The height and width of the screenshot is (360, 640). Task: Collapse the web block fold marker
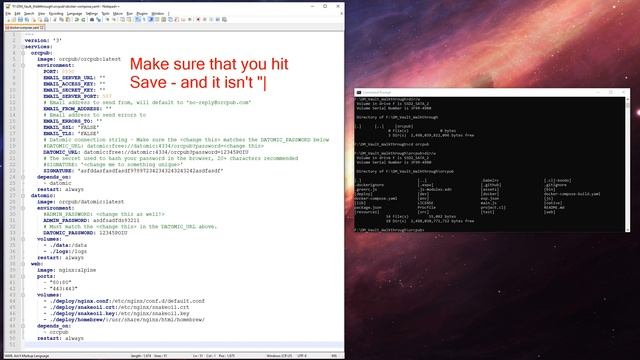click(x=23, y=264)
